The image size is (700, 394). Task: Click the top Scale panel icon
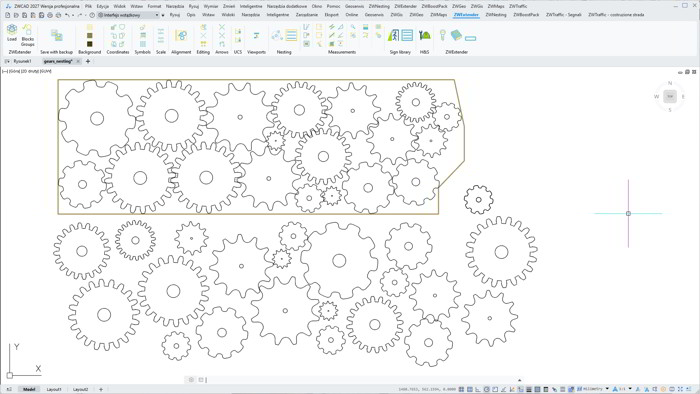pyautogui.click(x=161, y=30)
